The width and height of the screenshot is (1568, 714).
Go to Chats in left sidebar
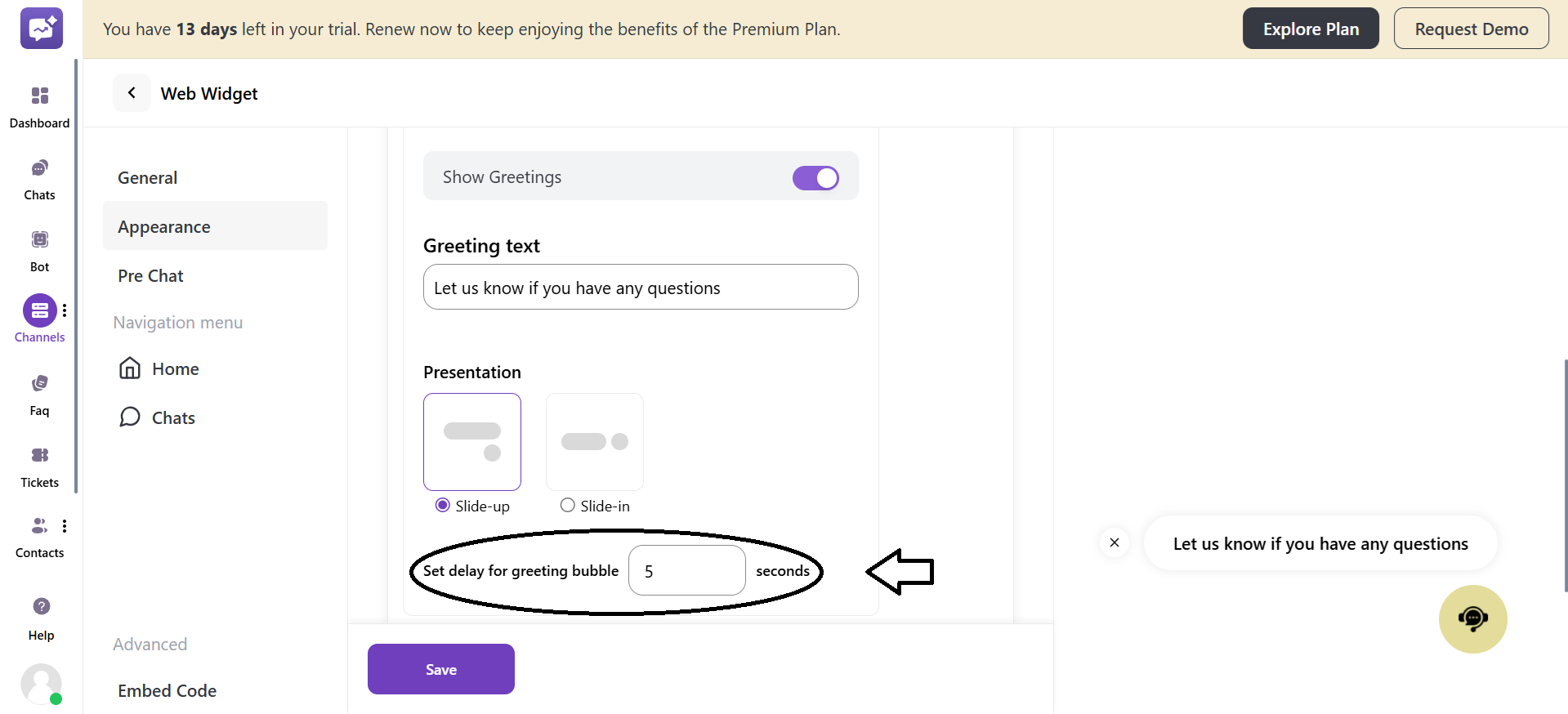click(39, 169)
